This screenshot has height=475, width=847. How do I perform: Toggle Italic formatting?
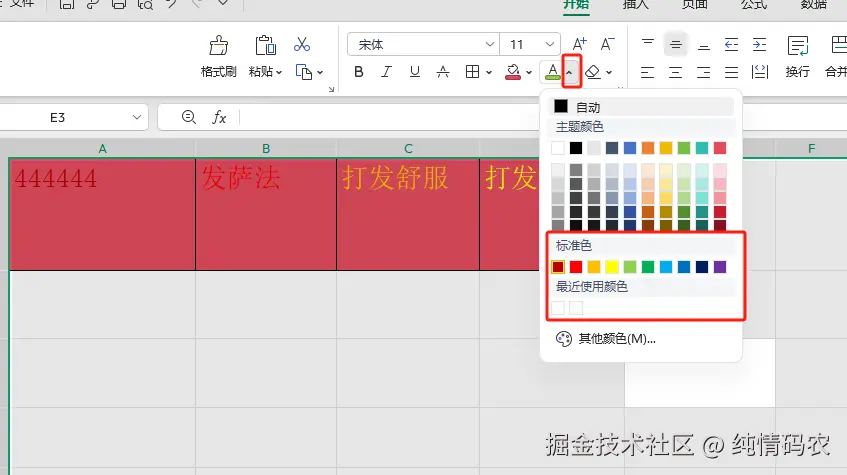(386, 72)
